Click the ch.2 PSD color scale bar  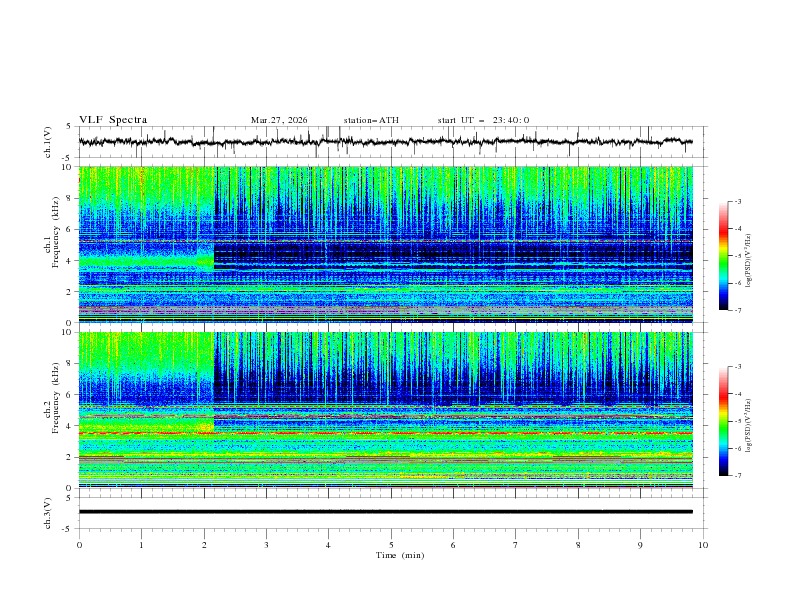723,421
